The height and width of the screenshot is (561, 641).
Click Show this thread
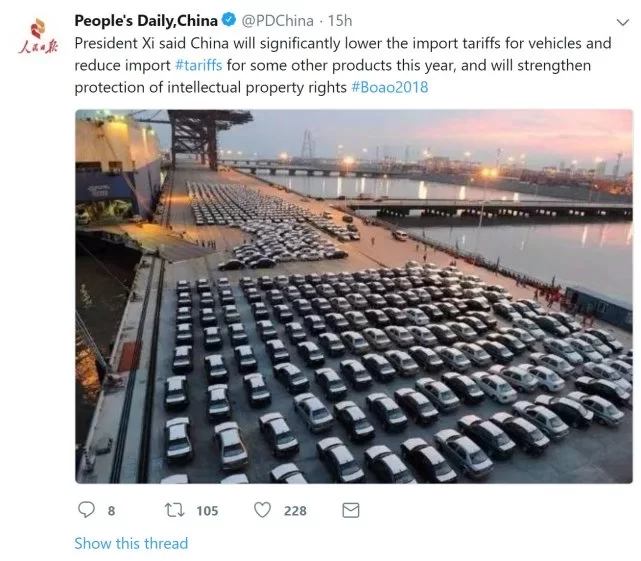(x=131, y=543)
